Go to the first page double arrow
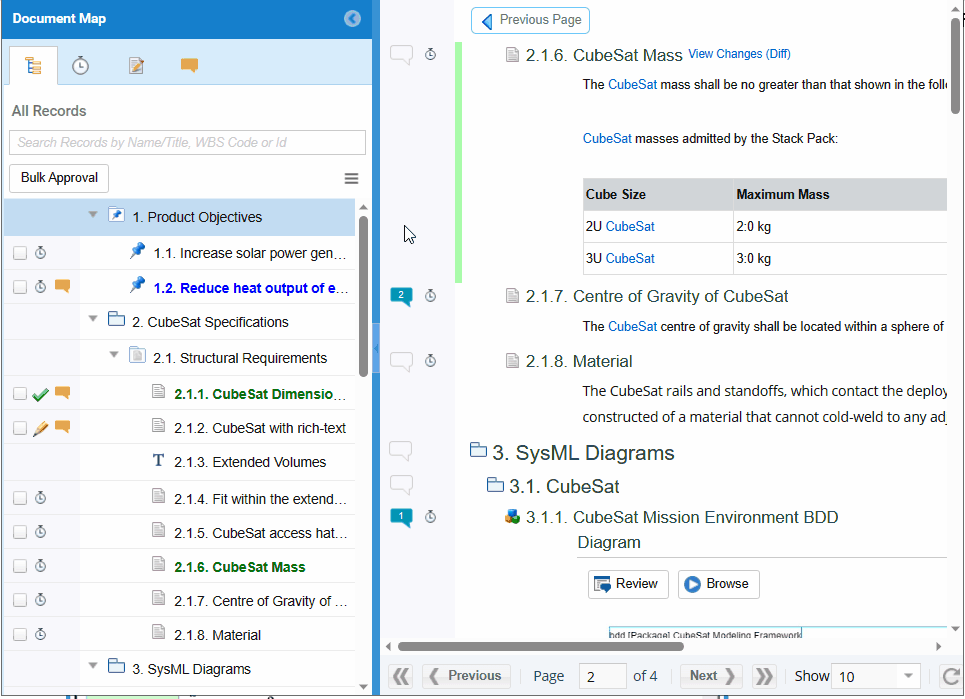965x699 pixels. tap(401, 676)
